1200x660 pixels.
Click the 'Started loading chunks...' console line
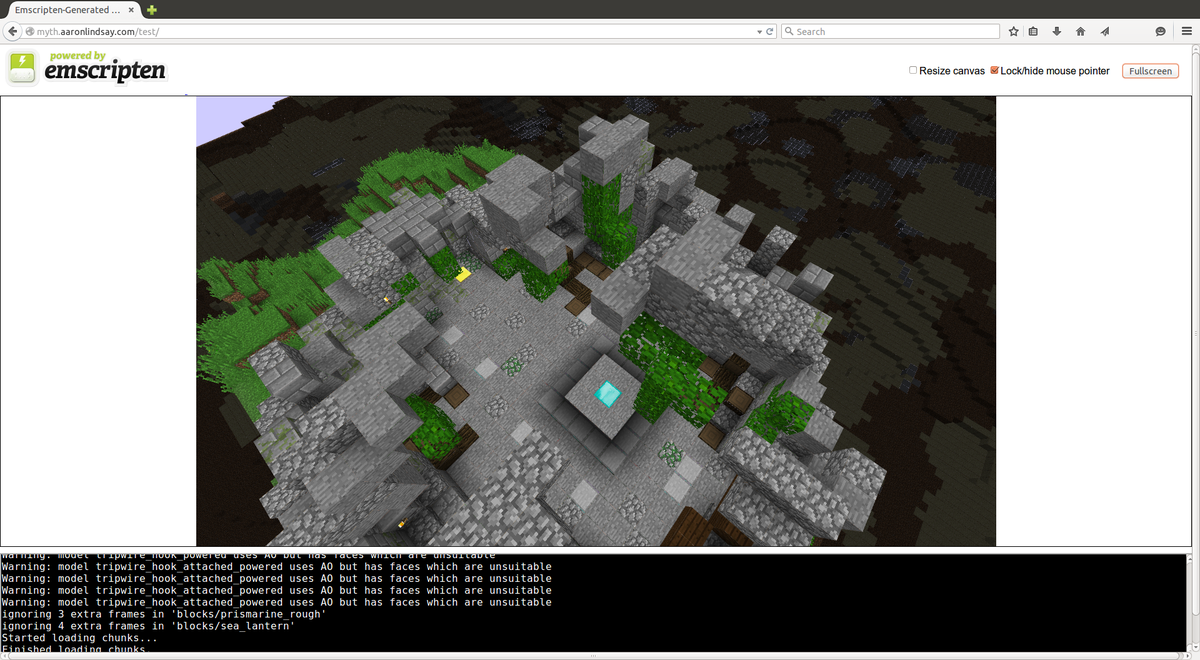[79, 638]
